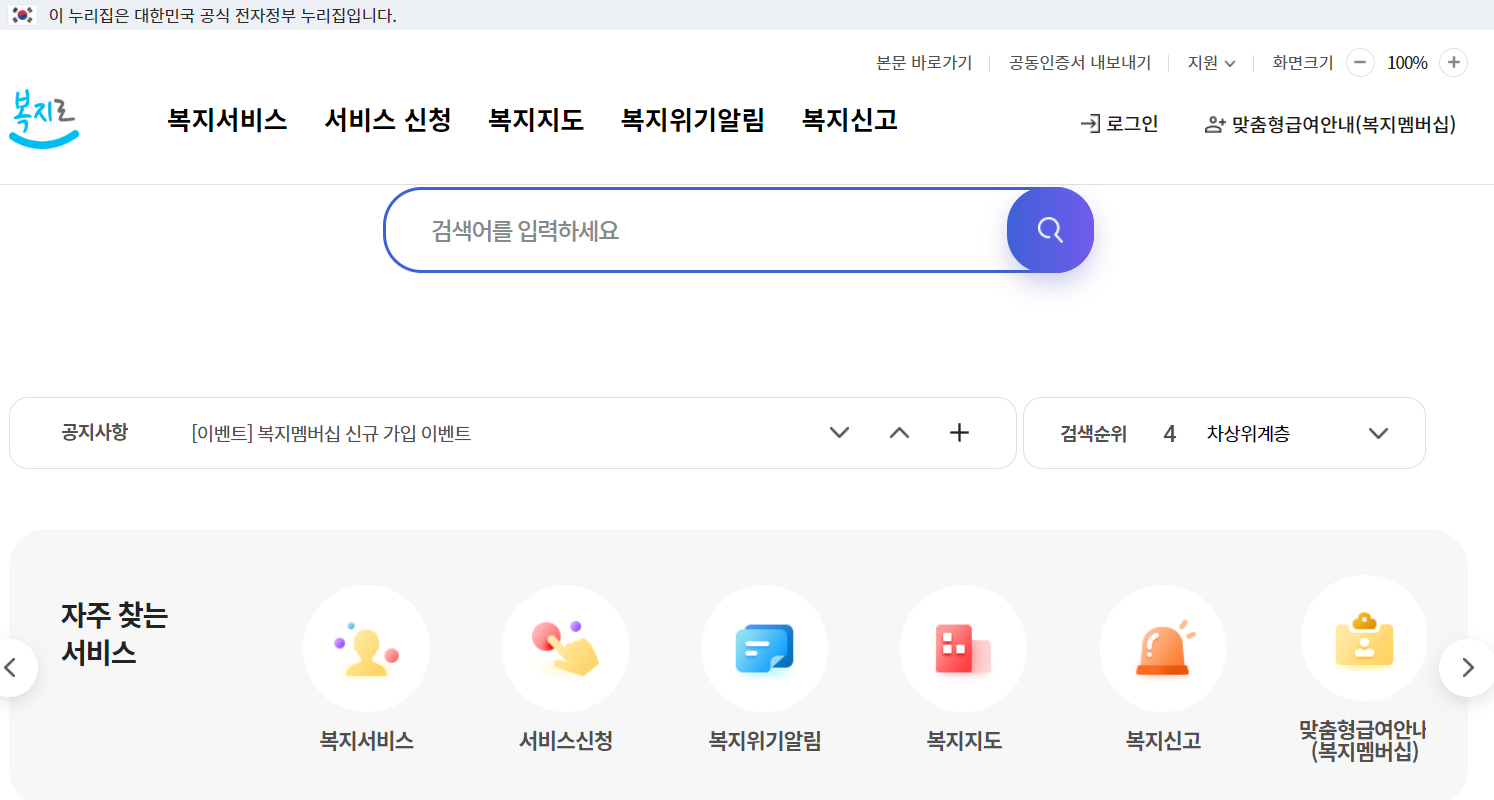Screen dimensions: 1494x800
Task: Open the 검색순위 ranking dropdown
Action: click(x=1379, y=432)
